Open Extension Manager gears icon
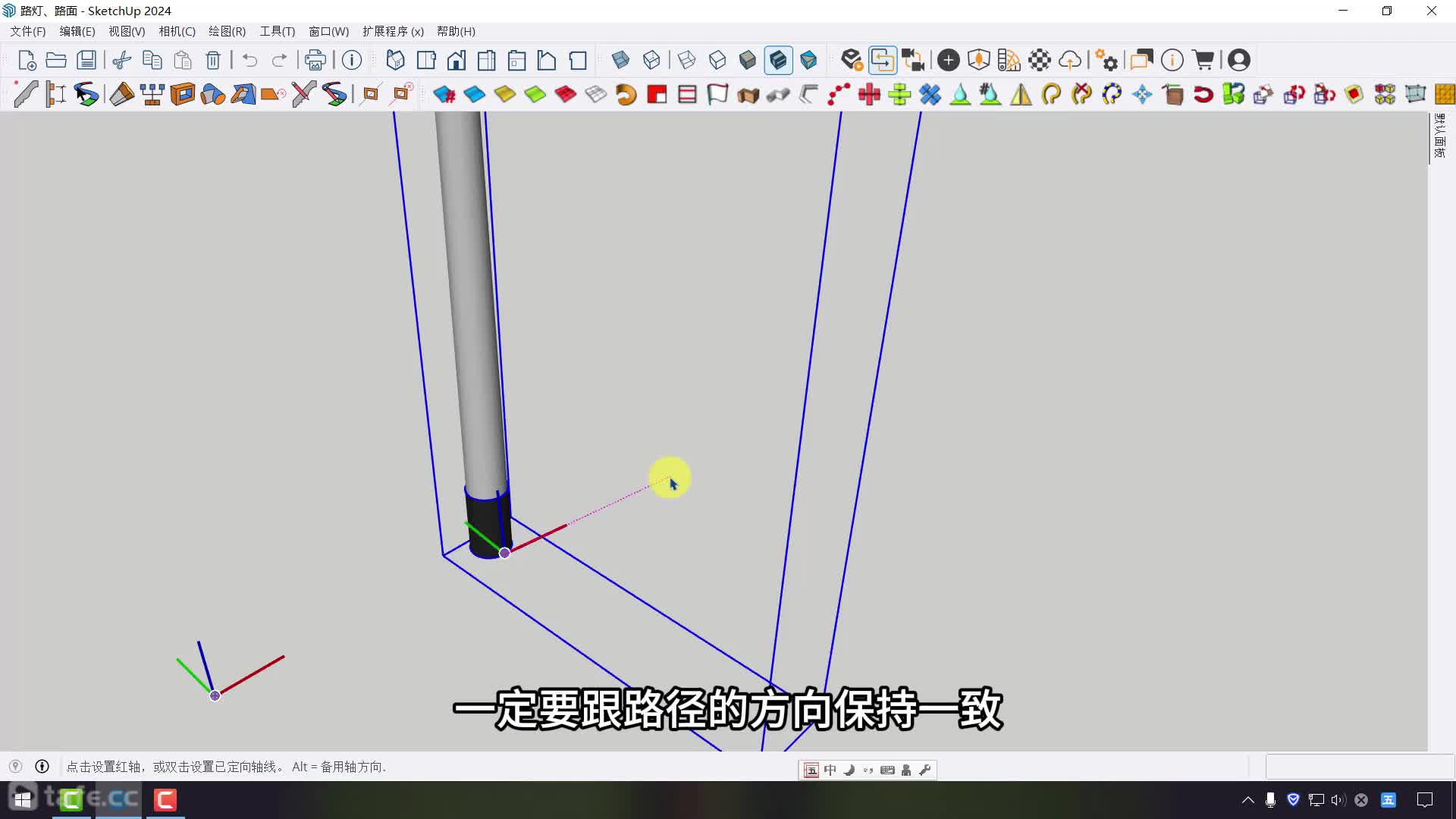Screen dimensions: 1456x819 click(1106, 60)
